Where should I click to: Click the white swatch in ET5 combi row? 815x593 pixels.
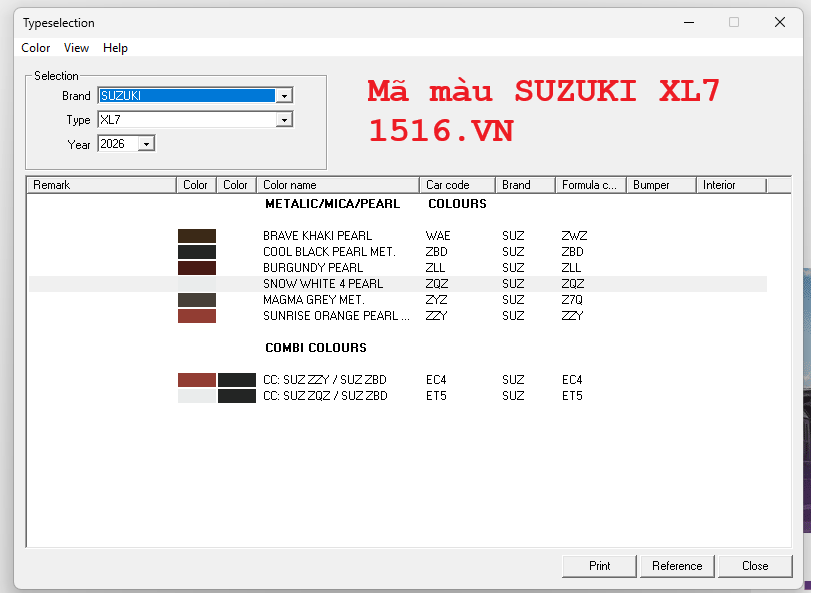pyautogui.click(x=196, y=396)
